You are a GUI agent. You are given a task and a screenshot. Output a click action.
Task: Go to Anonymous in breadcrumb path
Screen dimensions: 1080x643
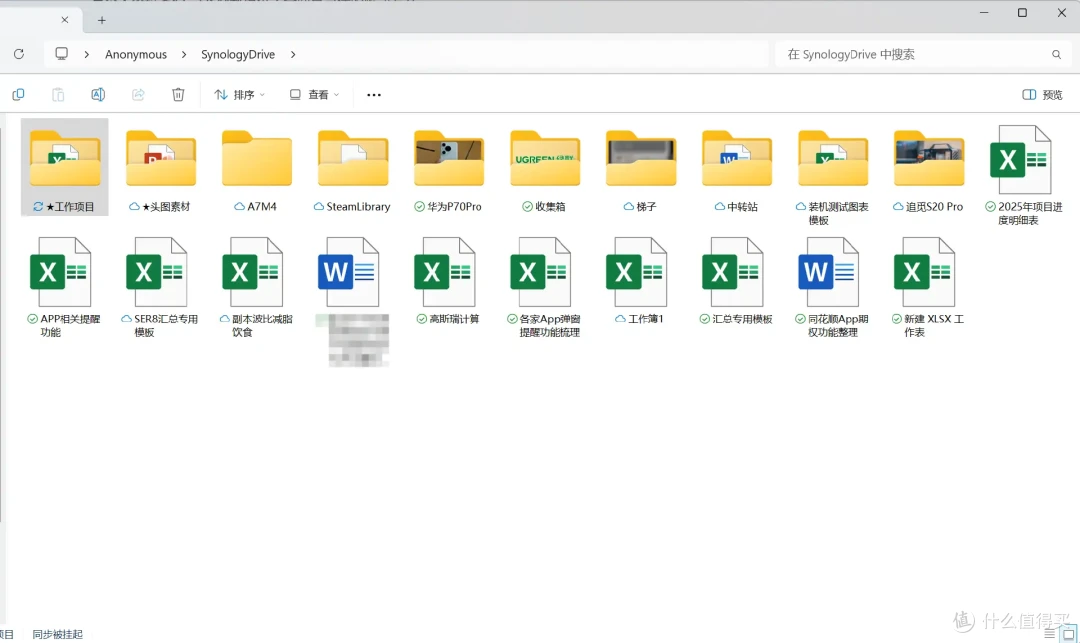coord(136,54)
